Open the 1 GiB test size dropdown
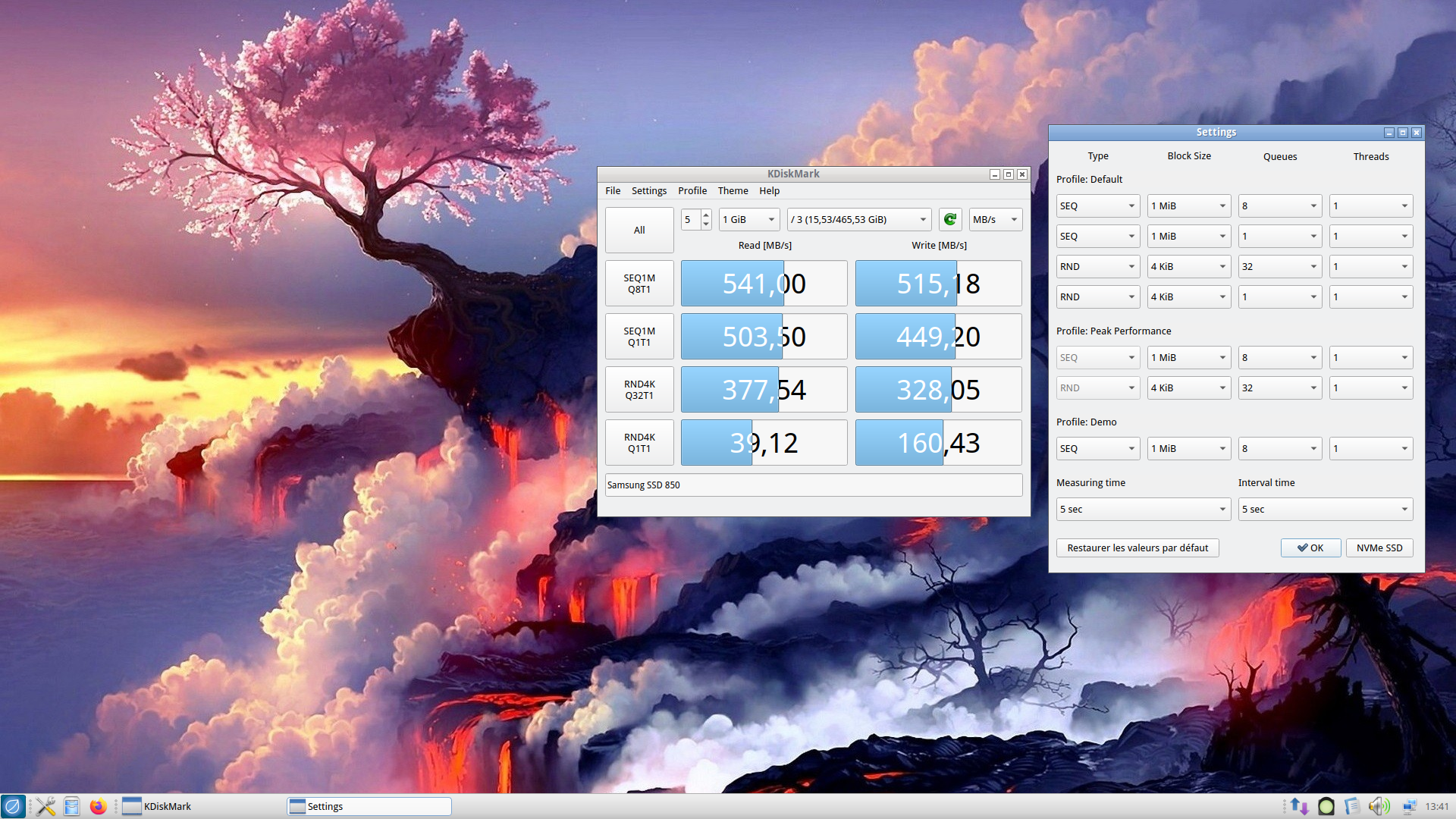Screen dimensions: 1456x819 (x=749, y=219)
